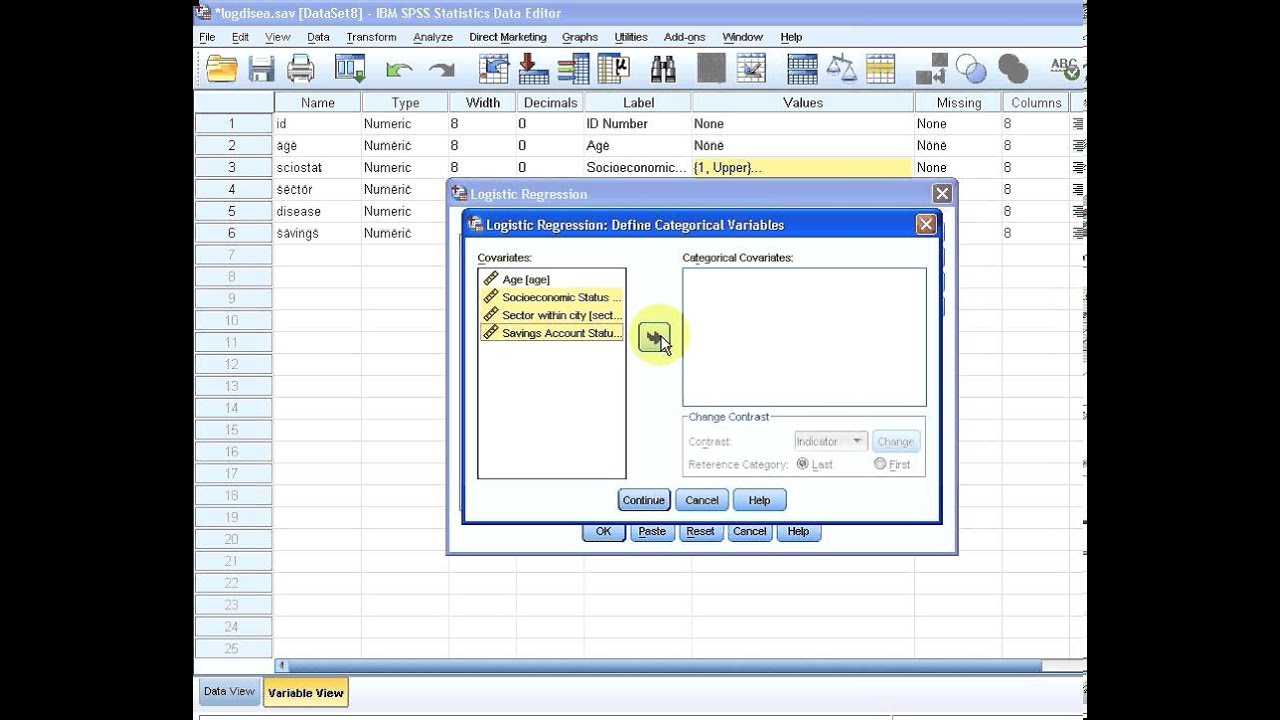
Task: Click the 'sciostat' variable name cell
Action: click(x=317, y=167)
